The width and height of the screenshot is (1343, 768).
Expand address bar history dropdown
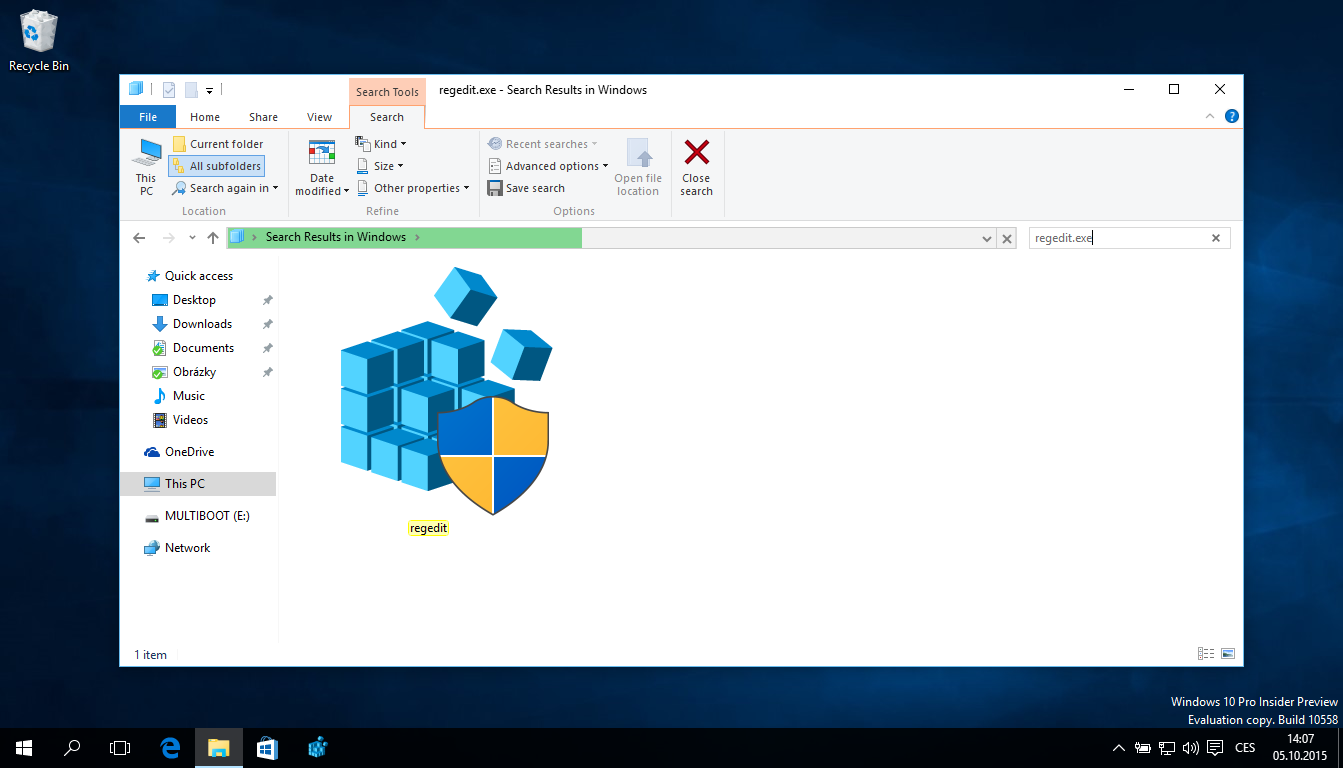(987, 238)
